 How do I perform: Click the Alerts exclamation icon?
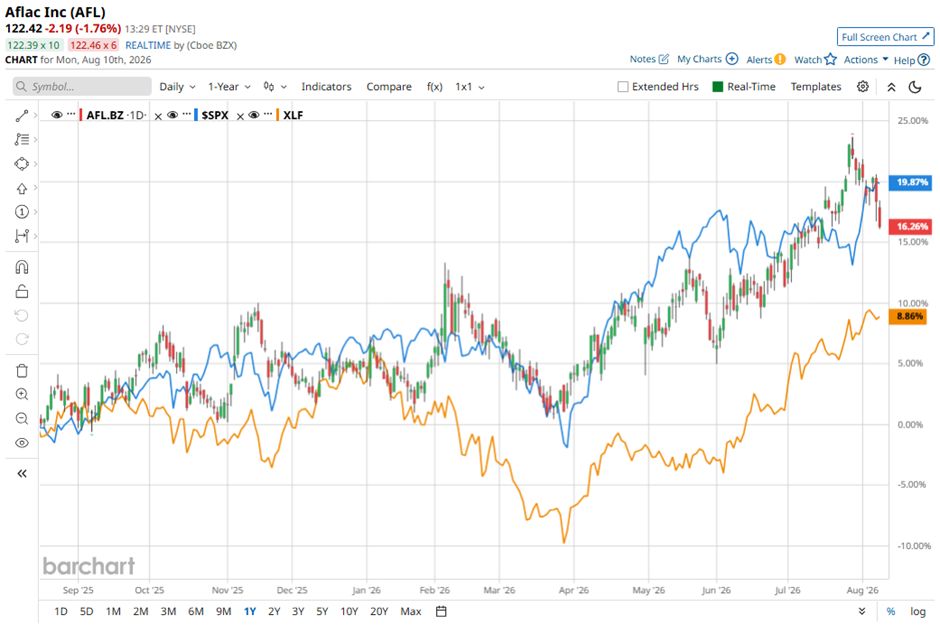780,59
